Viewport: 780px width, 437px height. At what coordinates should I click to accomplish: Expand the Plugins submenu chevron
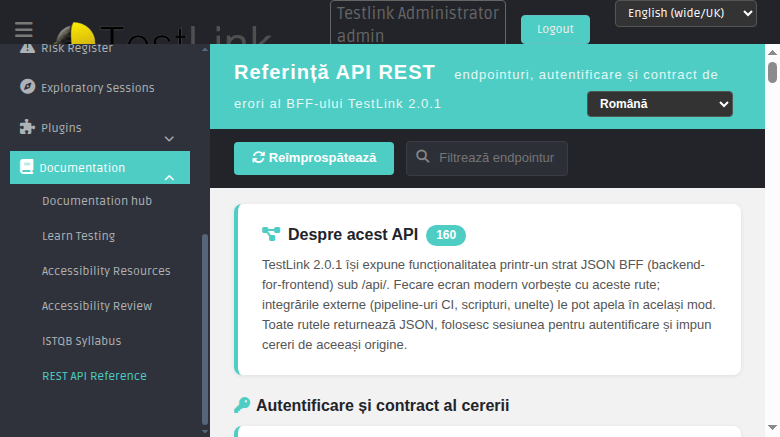[169, 139]
